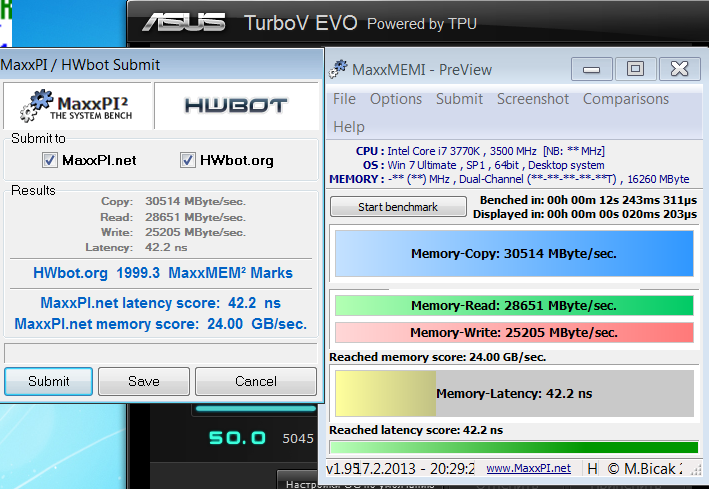709x489 pixels.
Task: Minimize the MaxxMEMI window
Action: point(591,69)
